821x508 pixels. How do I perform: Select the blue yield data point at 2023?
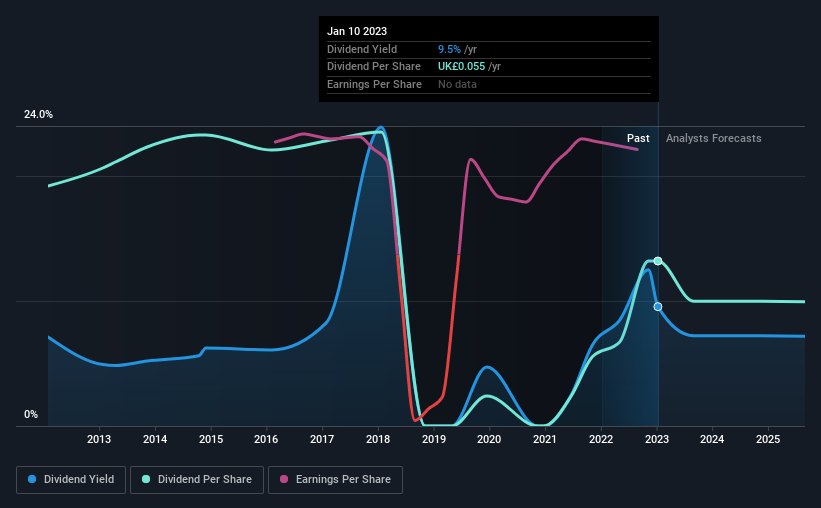pos(658,306)
